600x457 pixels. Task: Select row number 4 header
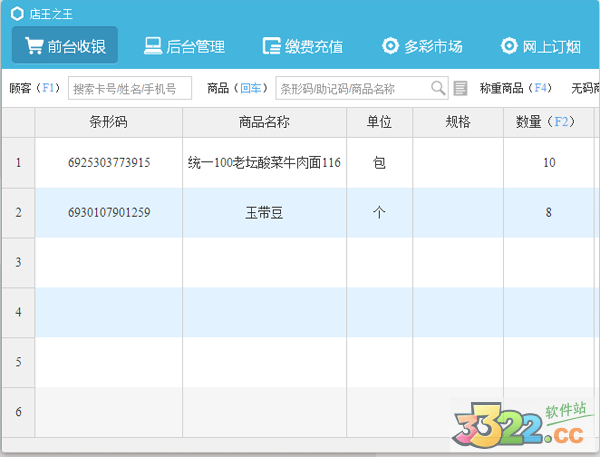point(18,312)
